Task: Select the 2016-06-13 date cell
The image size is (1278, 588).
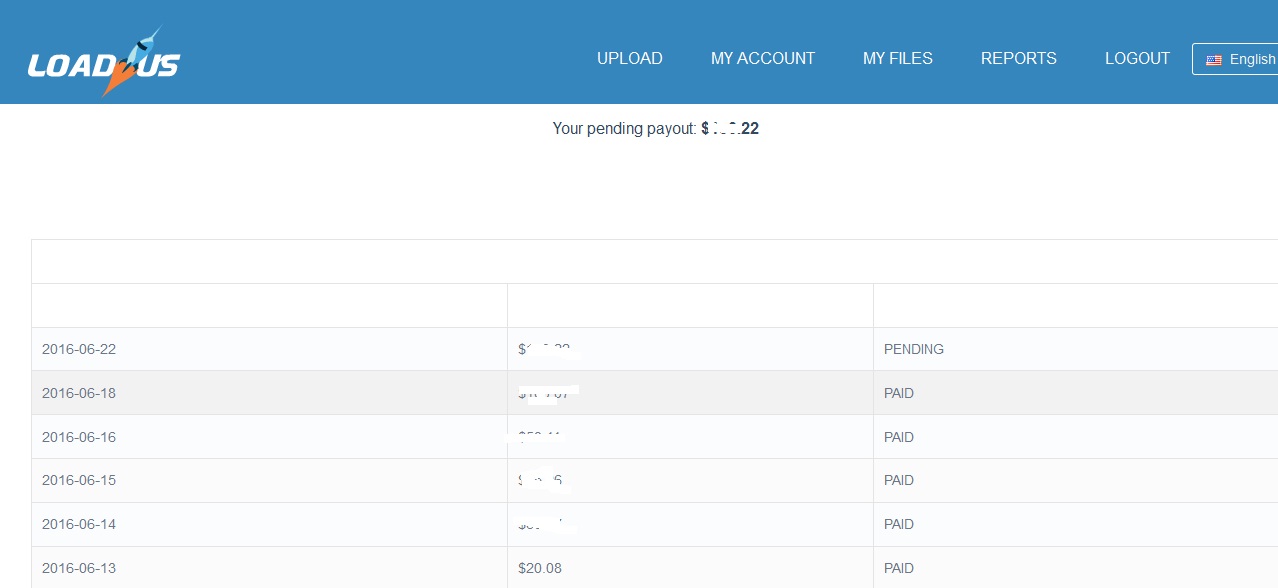Action: (79, 568)
